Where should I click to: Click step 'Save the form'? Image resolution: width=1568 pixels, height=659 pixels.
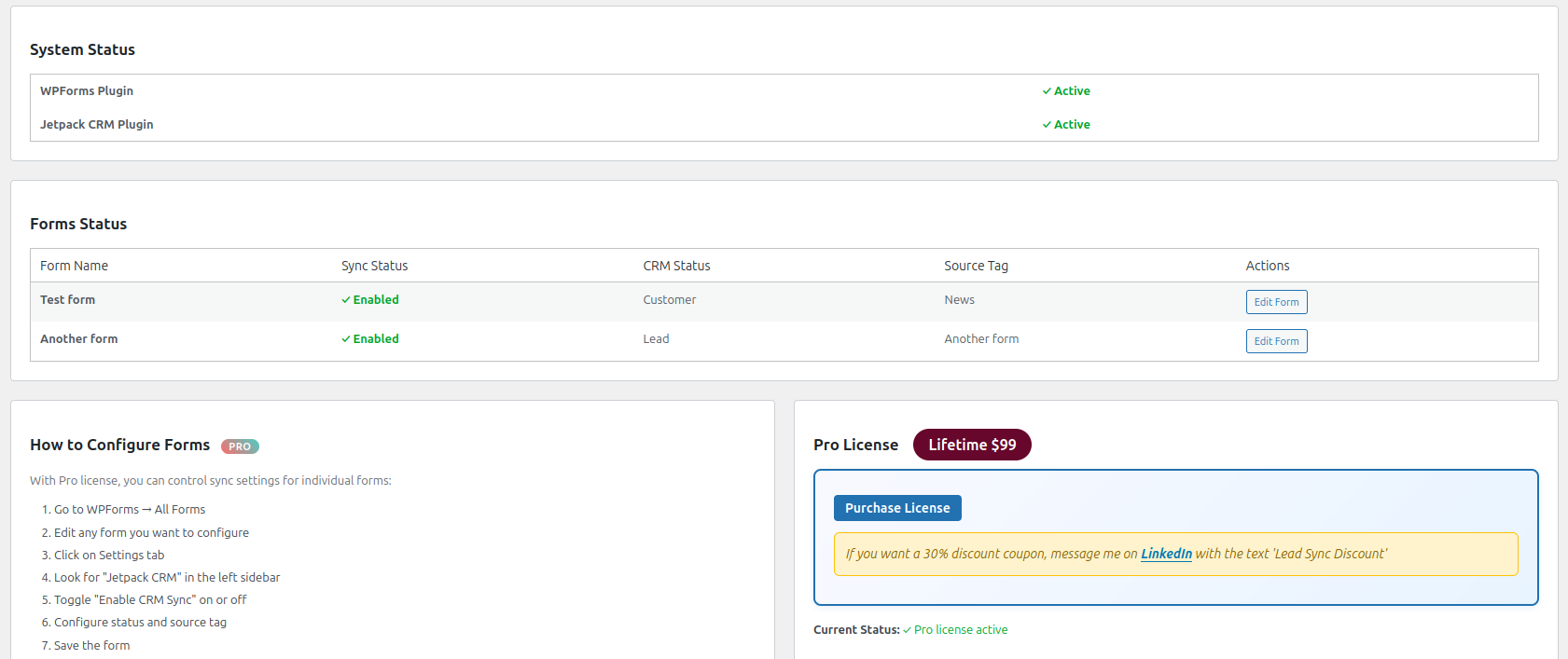coord(91,646)
